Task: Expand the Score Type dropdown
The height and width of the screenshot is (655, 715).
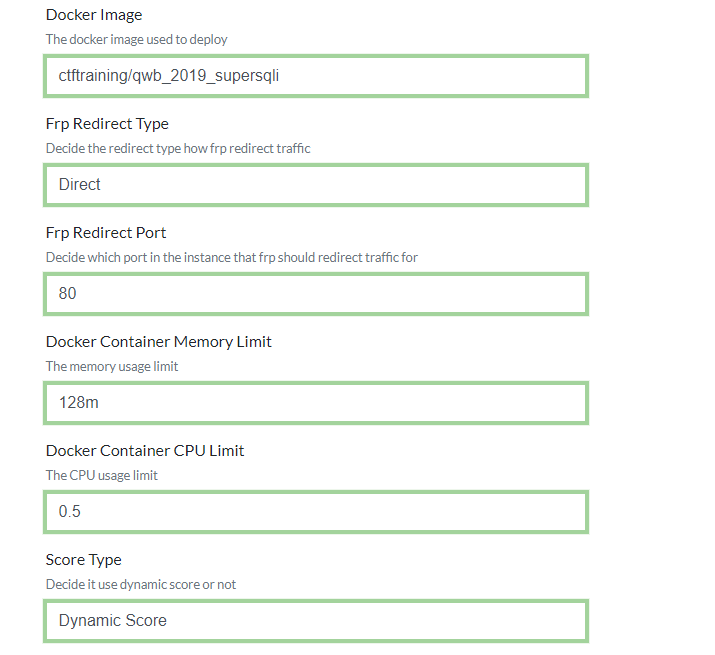Action: (x=315, y=621)
